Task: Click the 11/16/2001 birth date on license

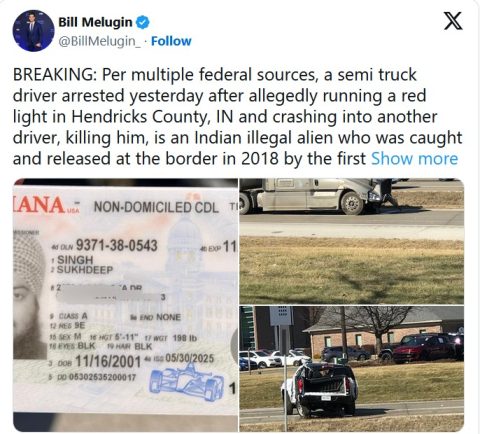Action: point(108,361)
